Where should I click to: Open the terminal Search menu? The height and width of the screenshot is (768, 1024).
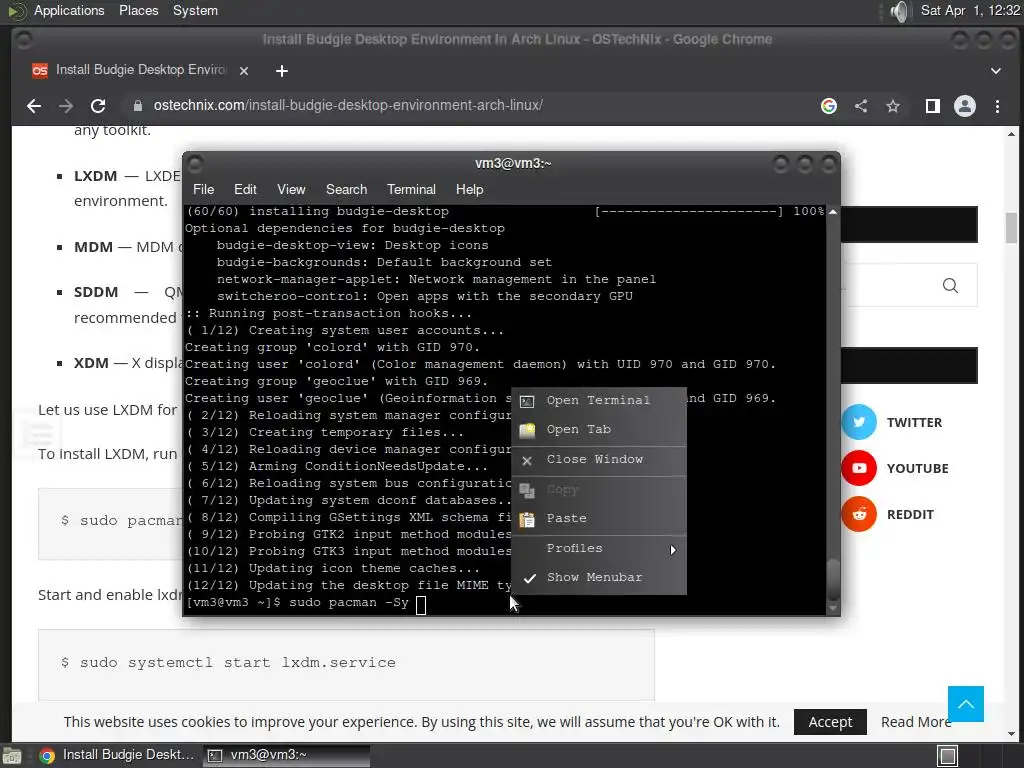(x=346, y=189)
